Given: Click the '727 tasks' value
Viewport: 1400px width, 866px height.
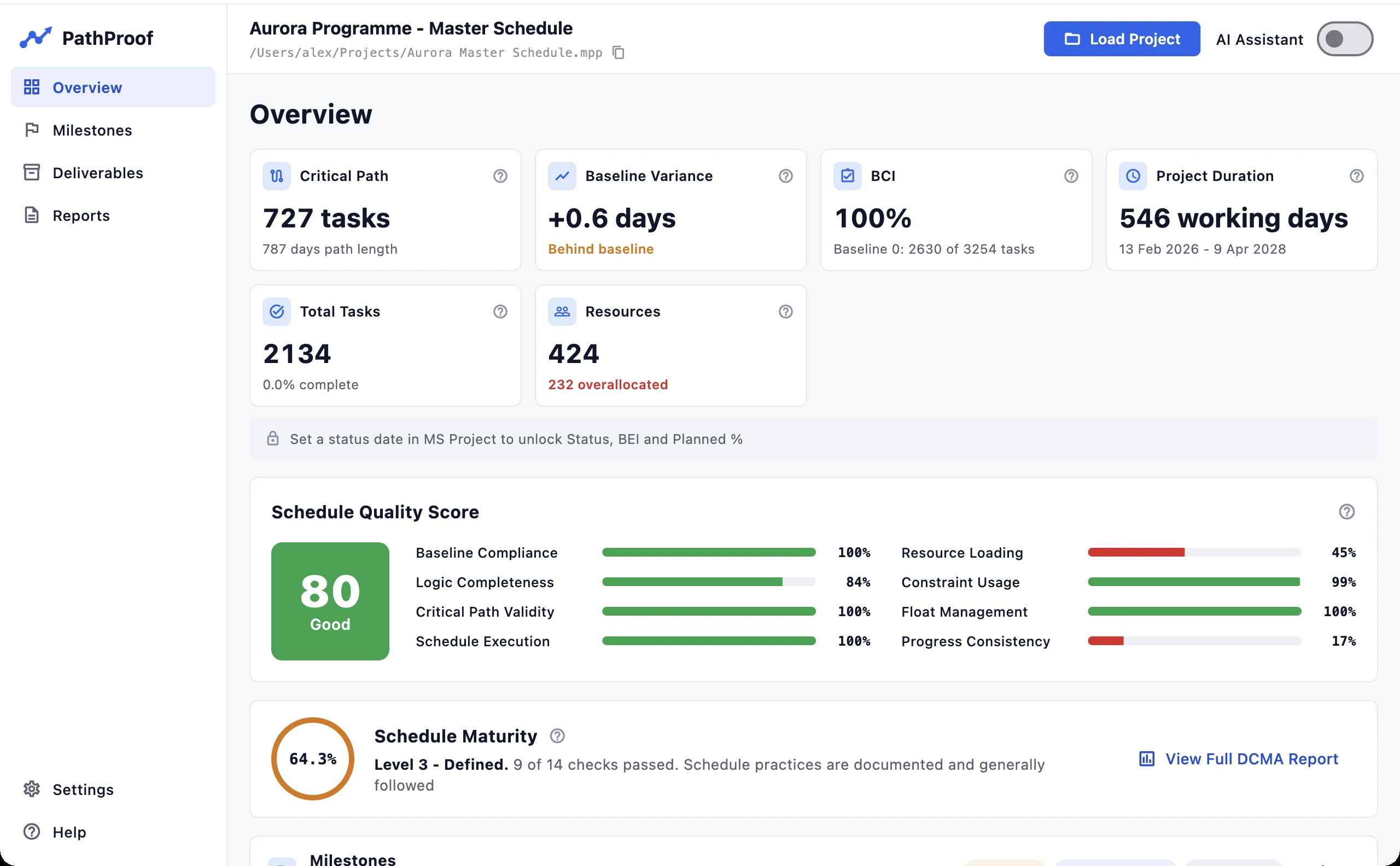Looking at the screenshot, I should pyautogui.click(x=326, y=218).
